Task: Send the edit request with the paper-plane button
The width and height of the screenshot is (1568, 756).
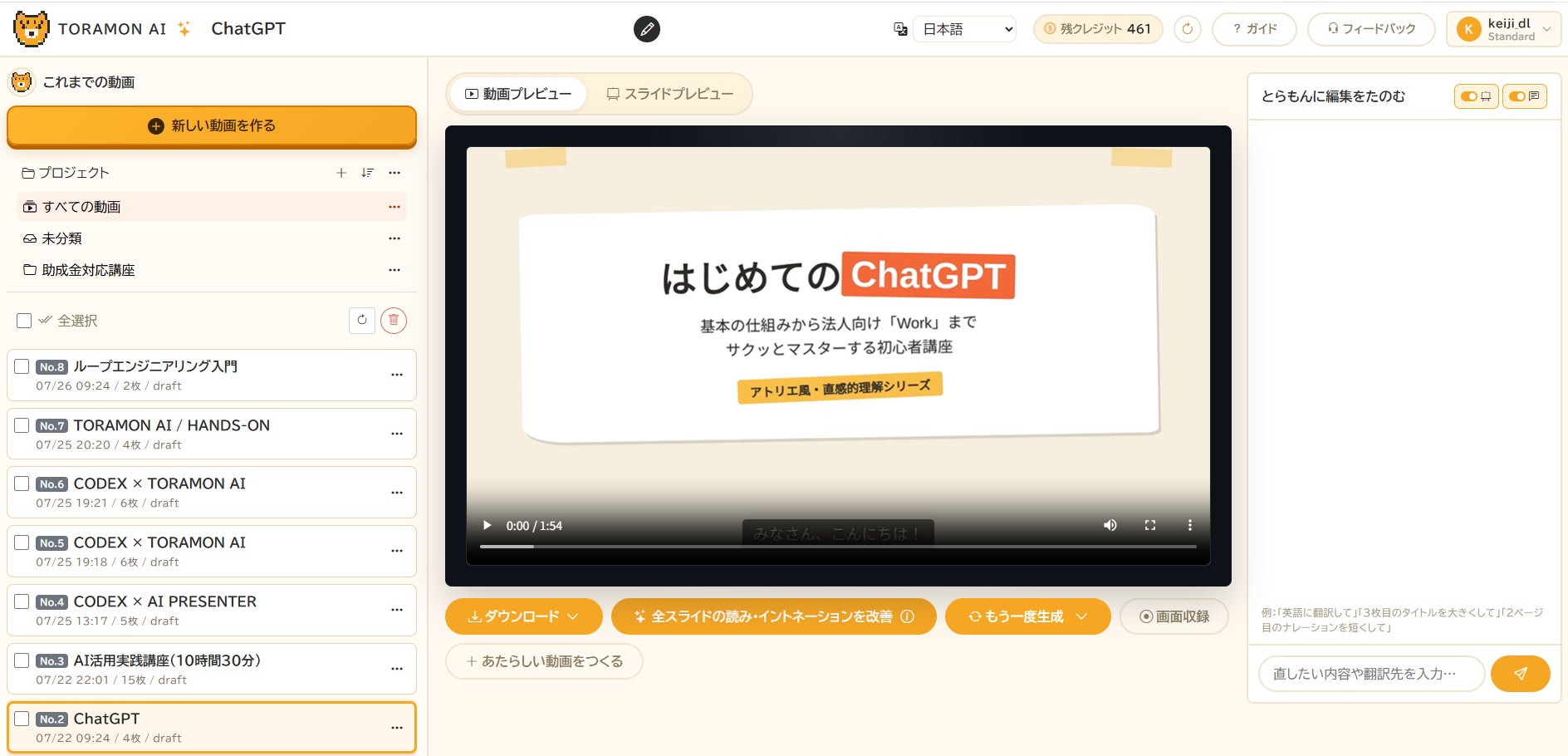Action: pos(1521,674)
